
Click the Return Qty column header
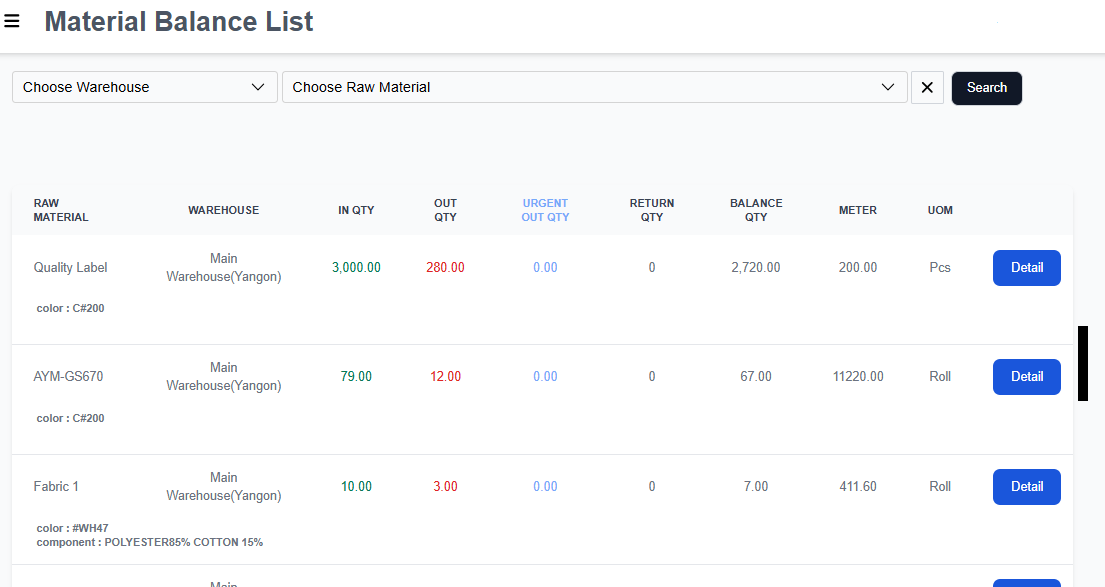tap(651, 210)
